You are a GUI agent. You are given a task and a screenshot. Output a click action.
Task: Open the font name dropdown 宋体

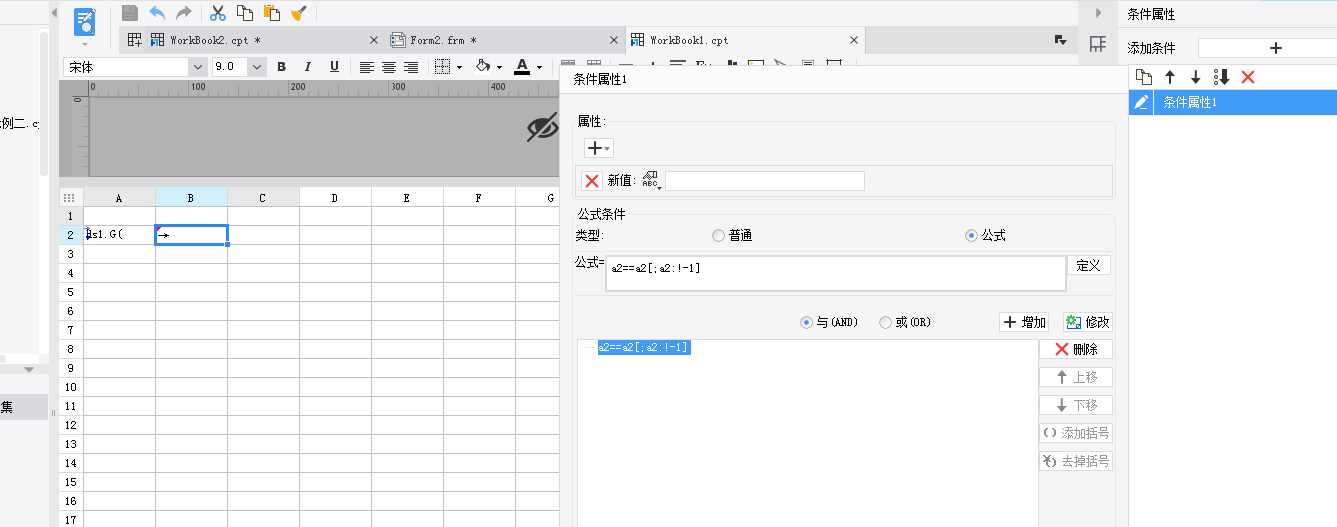pos(196,67)
